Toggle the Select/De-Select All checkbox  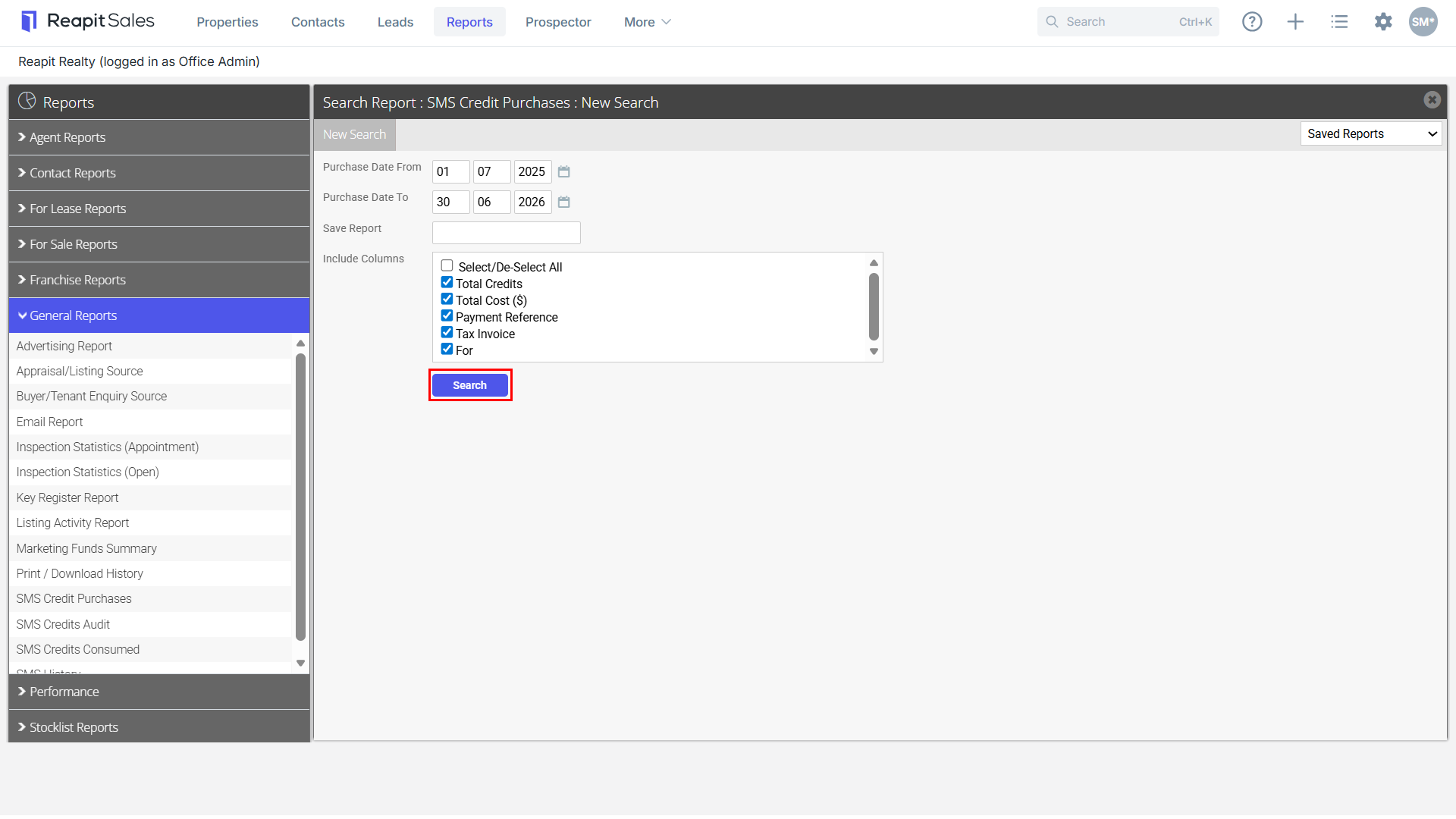point(447,265)
